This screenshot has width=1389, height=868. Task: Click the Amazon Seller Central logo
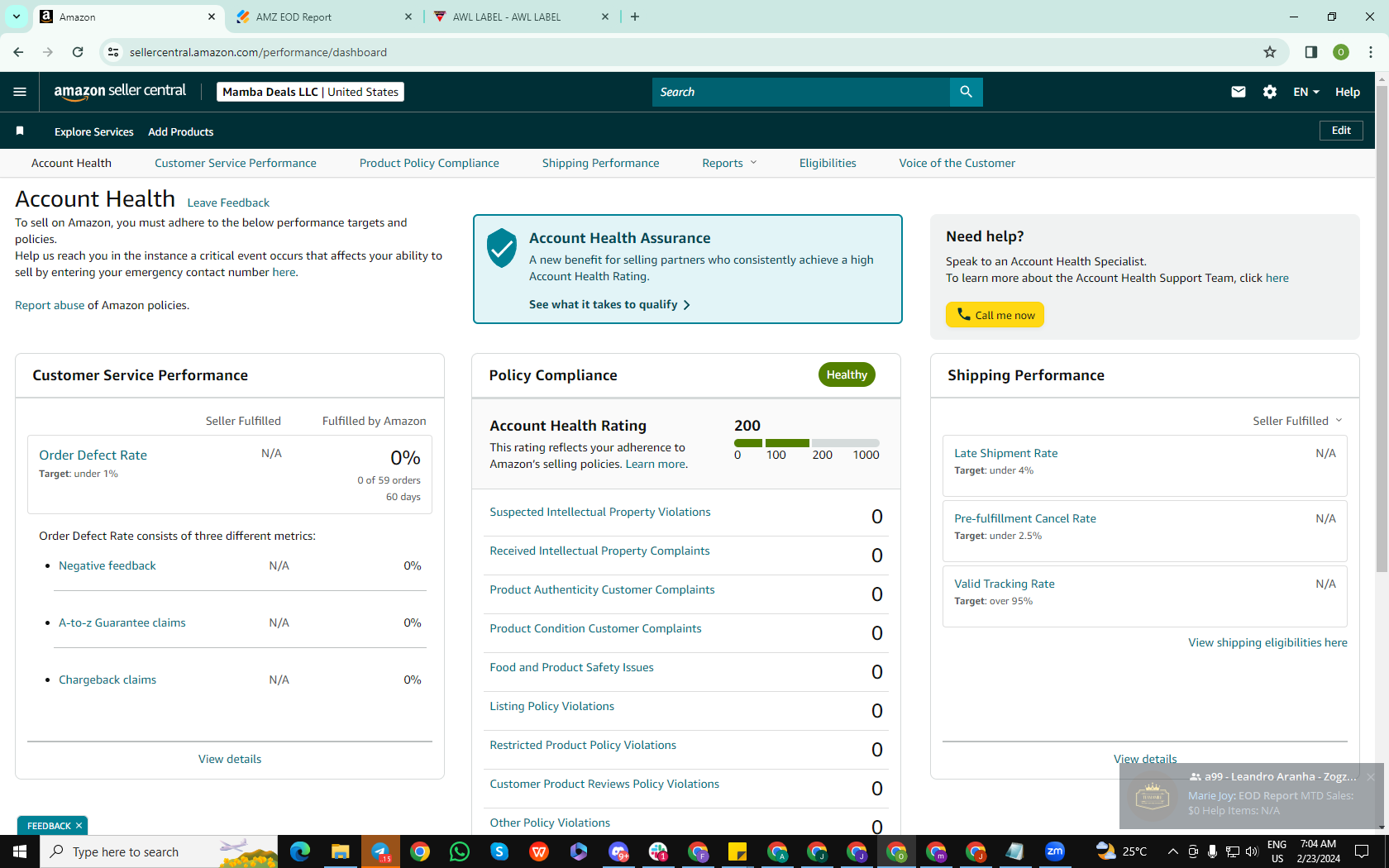[120, 92]
